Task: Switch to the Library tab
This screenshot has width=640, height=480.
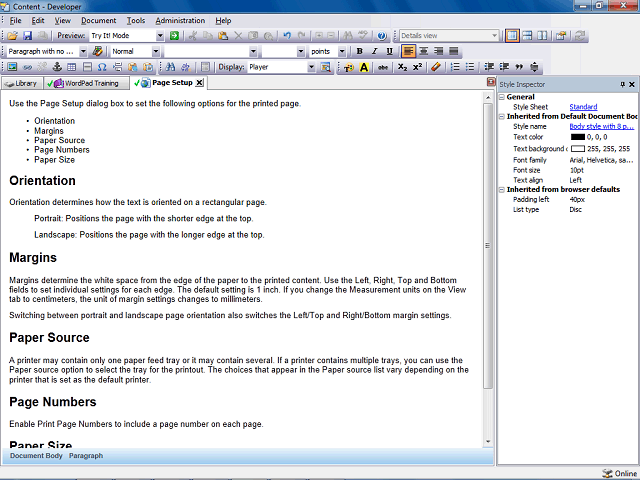Action: (x=22, y=83)
